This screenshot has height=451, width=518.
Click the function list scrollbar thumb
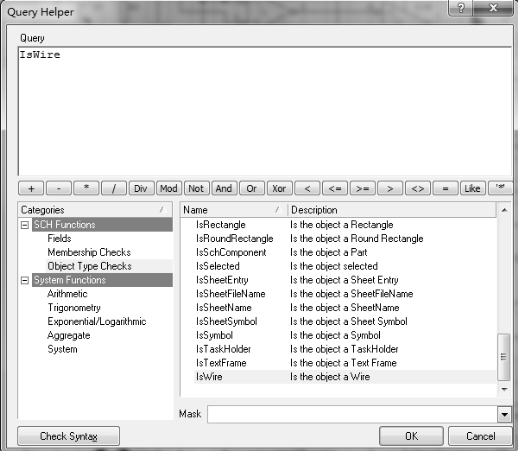point(504,357)
